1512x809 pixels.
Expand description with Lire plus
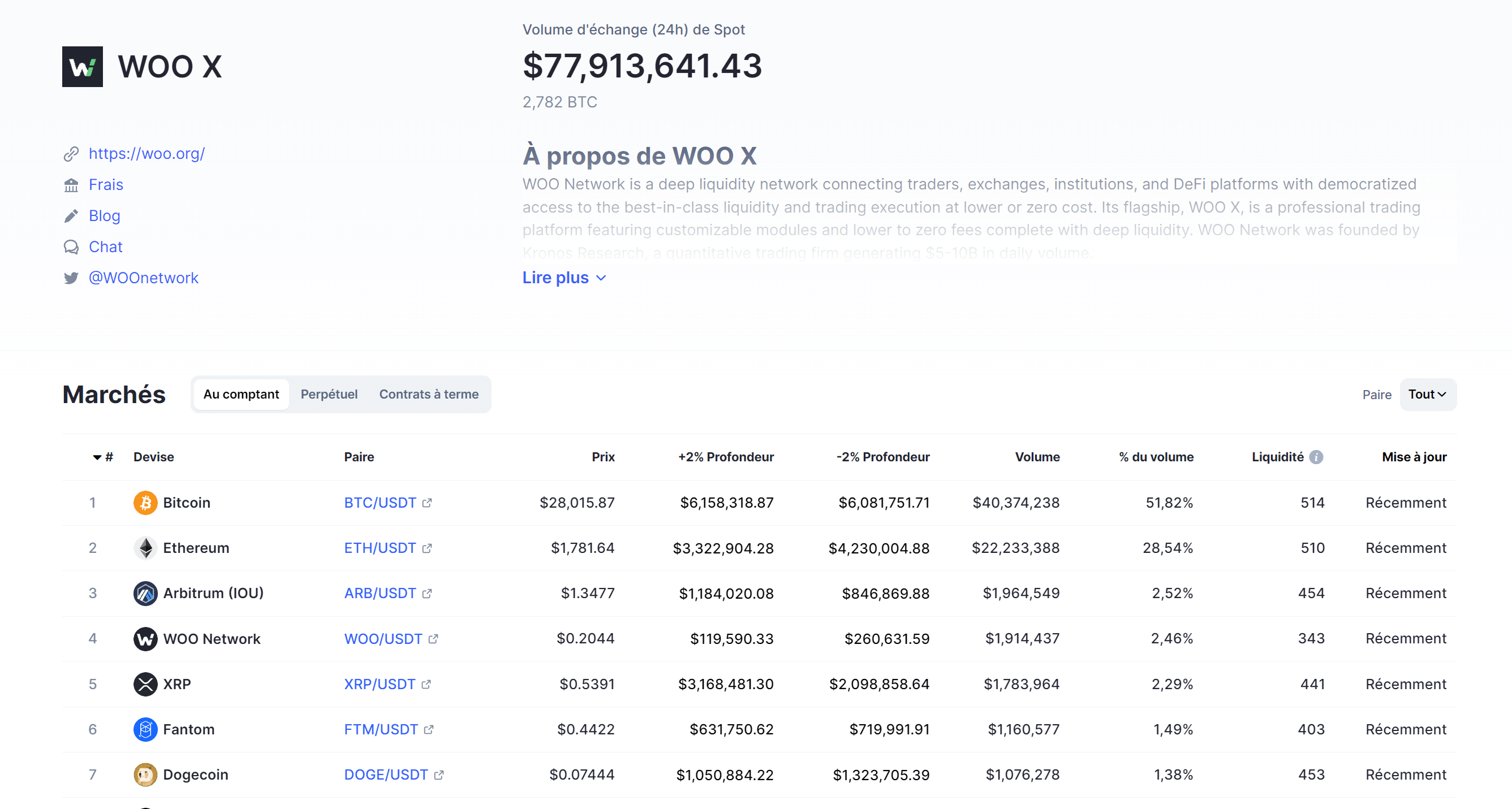[563, 278]
